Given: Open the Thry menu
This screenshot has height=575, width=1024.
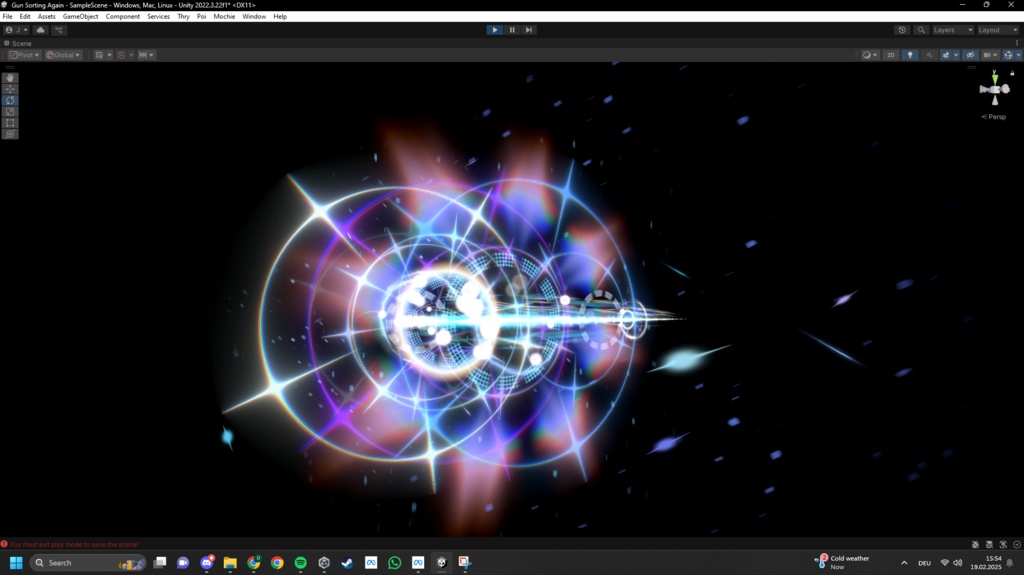Looking at the screenshot, I should coord(184,16).
